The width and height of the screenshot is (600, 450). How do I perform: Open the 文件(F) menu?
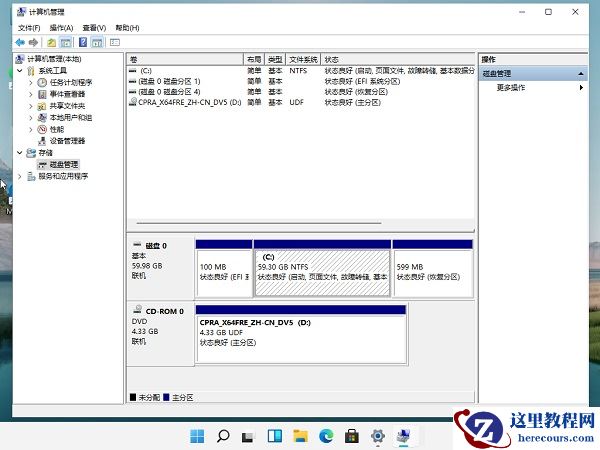pyautogui.click(x=29, y=28)
